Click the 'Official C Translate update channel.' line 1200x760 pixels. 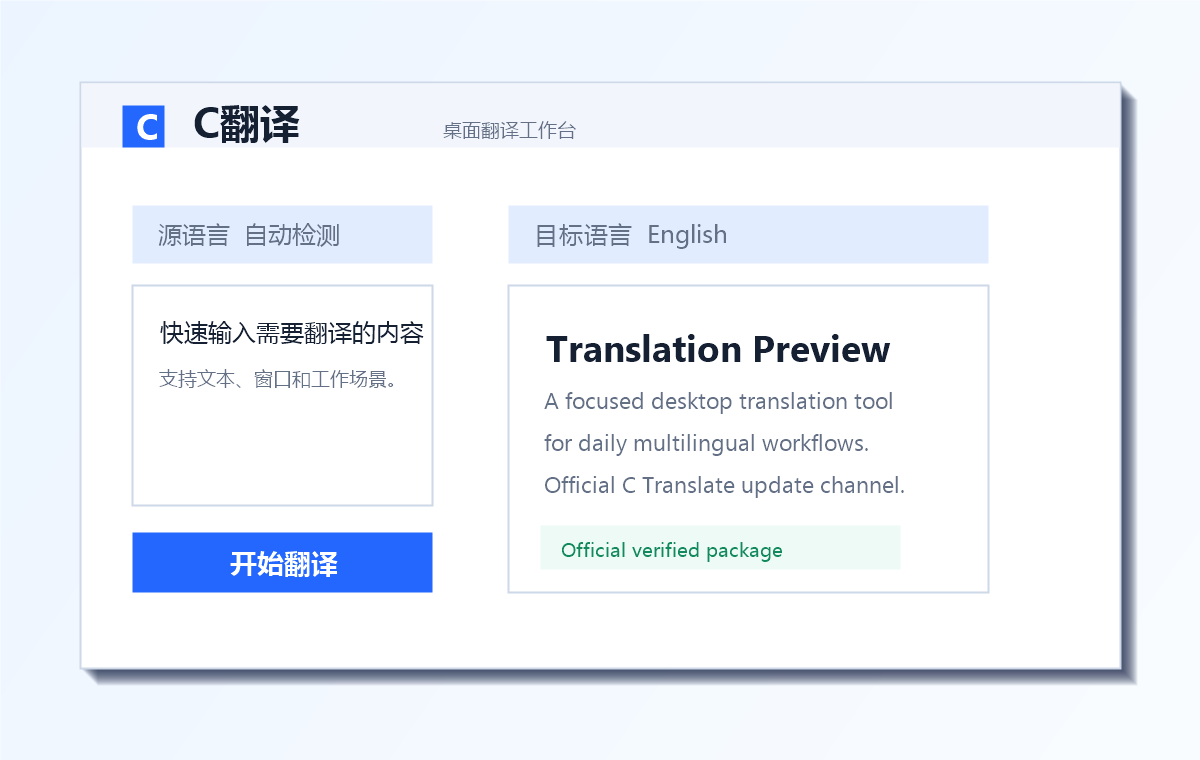[725, 486]
